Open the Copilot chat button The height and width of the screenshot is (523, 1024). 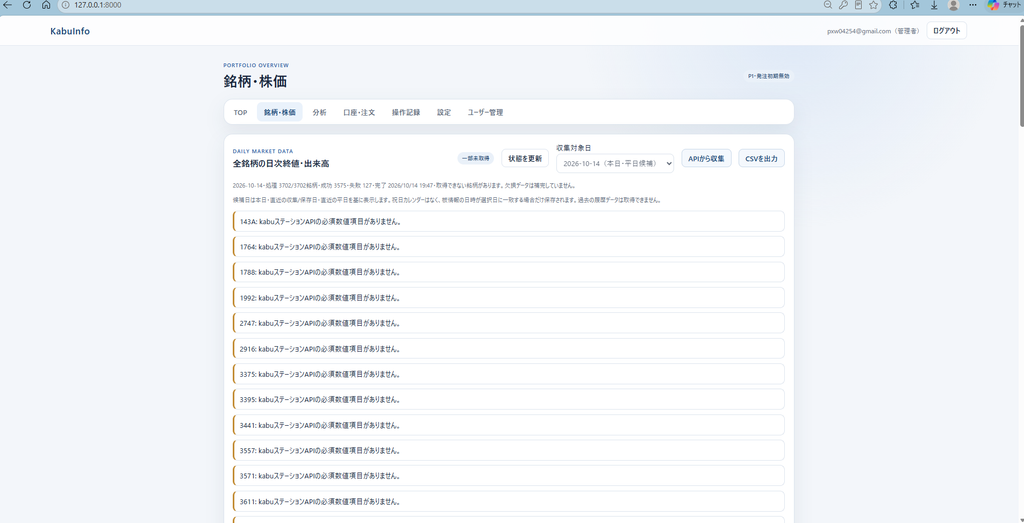coord(1002,5)
